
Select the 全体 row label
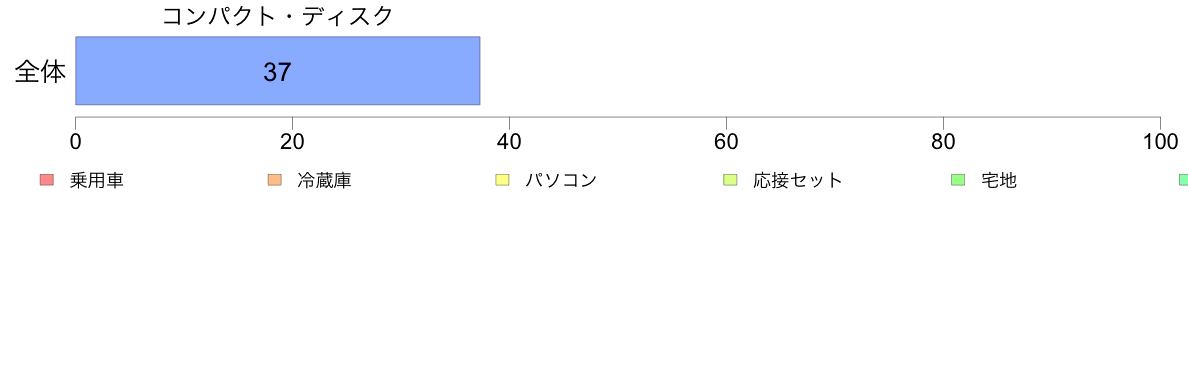pyautogui.click(x=40, y=72)
